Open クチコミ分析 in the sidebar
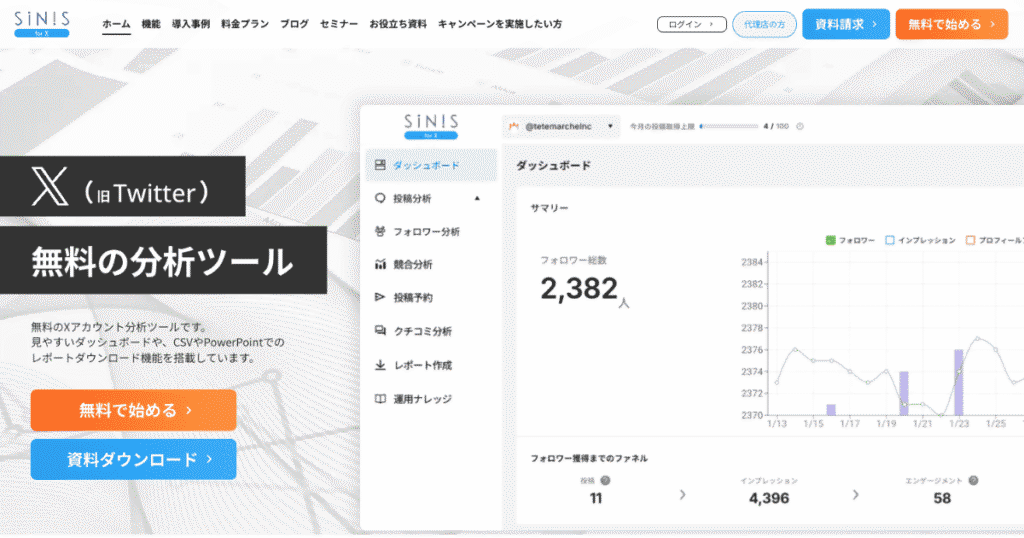1024x538 pixels. click(423, 331)
